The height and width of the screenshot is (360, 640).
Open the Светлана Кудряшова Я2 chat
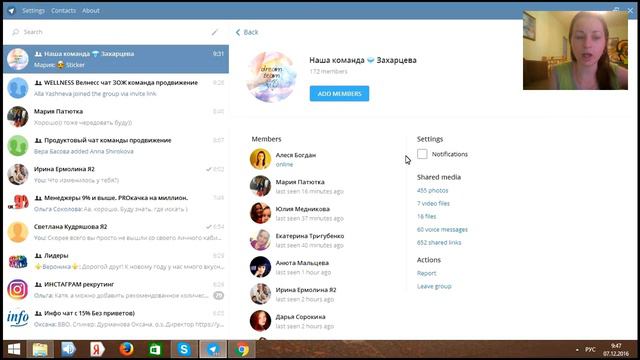(116, 232)
